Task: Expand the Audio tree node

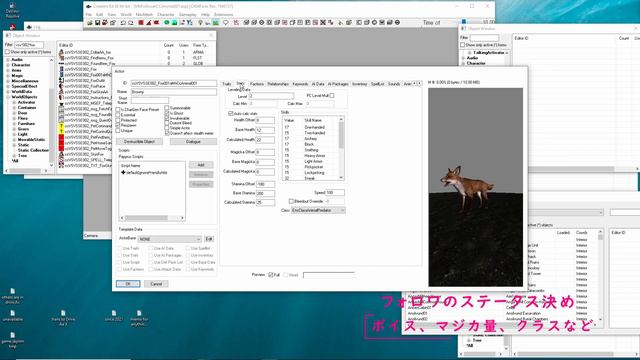Action: click(x=8, y=60)
